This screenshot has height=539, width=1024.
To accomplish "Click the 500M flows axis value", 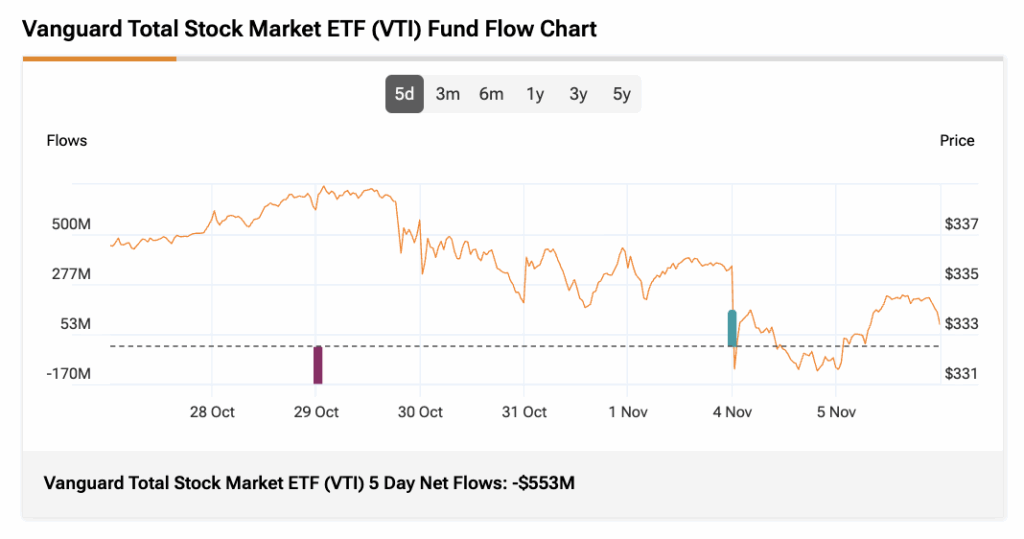I will (x=71, y=225).
